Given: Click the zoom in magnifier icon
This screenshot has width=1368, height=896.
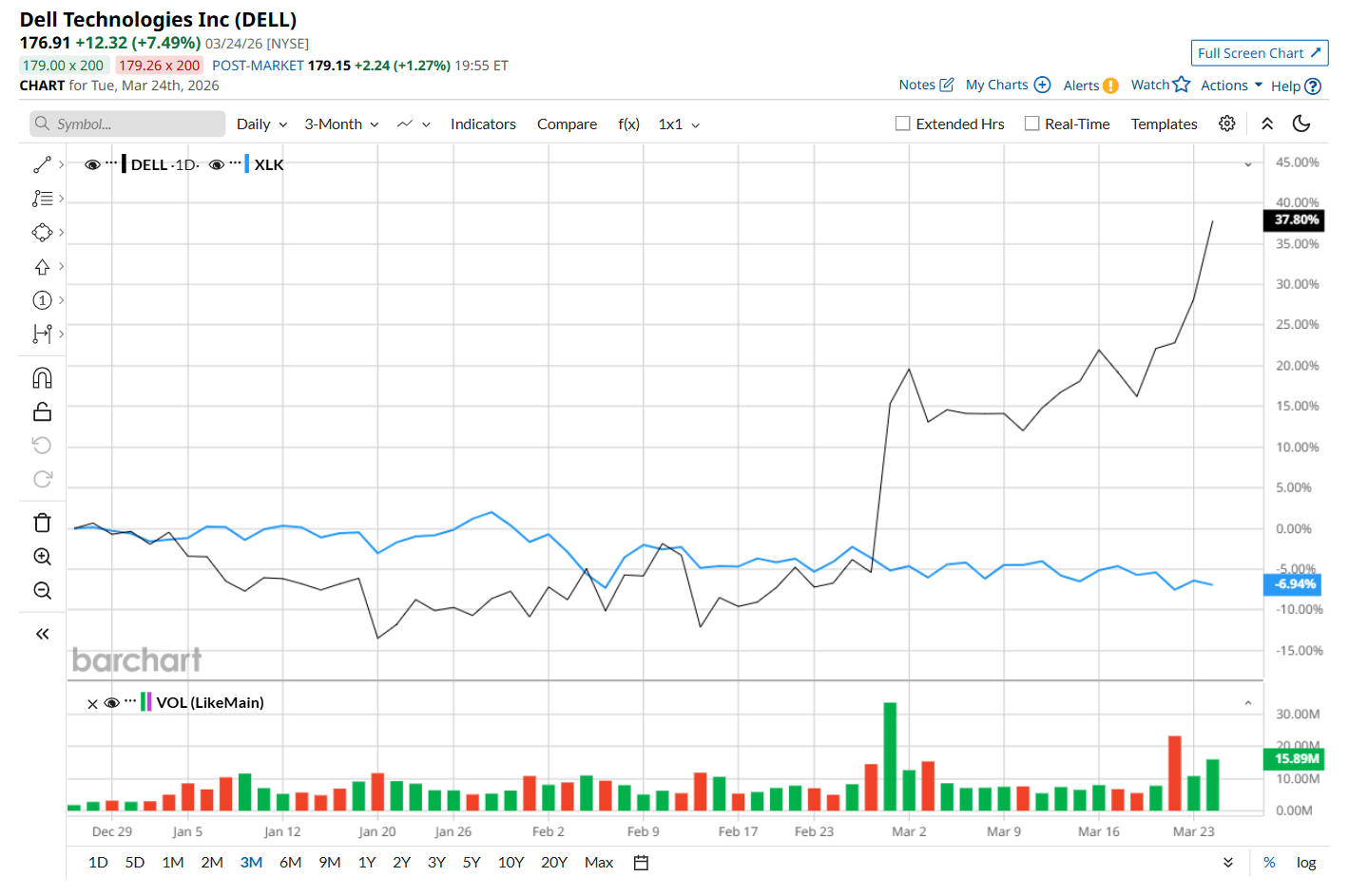Looking at the screenshot, I should tap(42, 557).
